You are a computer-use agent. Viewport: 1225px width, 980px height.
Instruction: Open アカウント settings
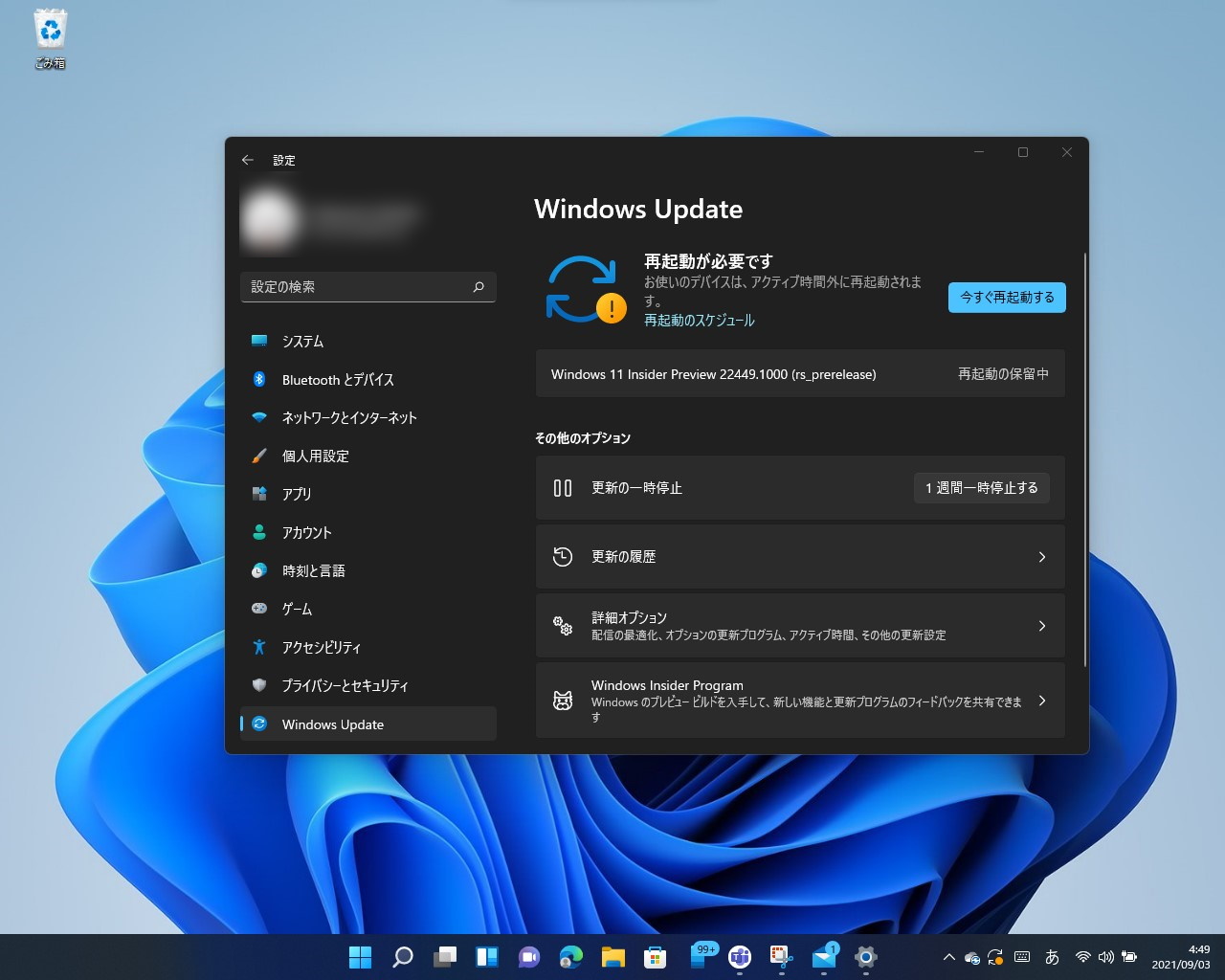click(305, 532)
